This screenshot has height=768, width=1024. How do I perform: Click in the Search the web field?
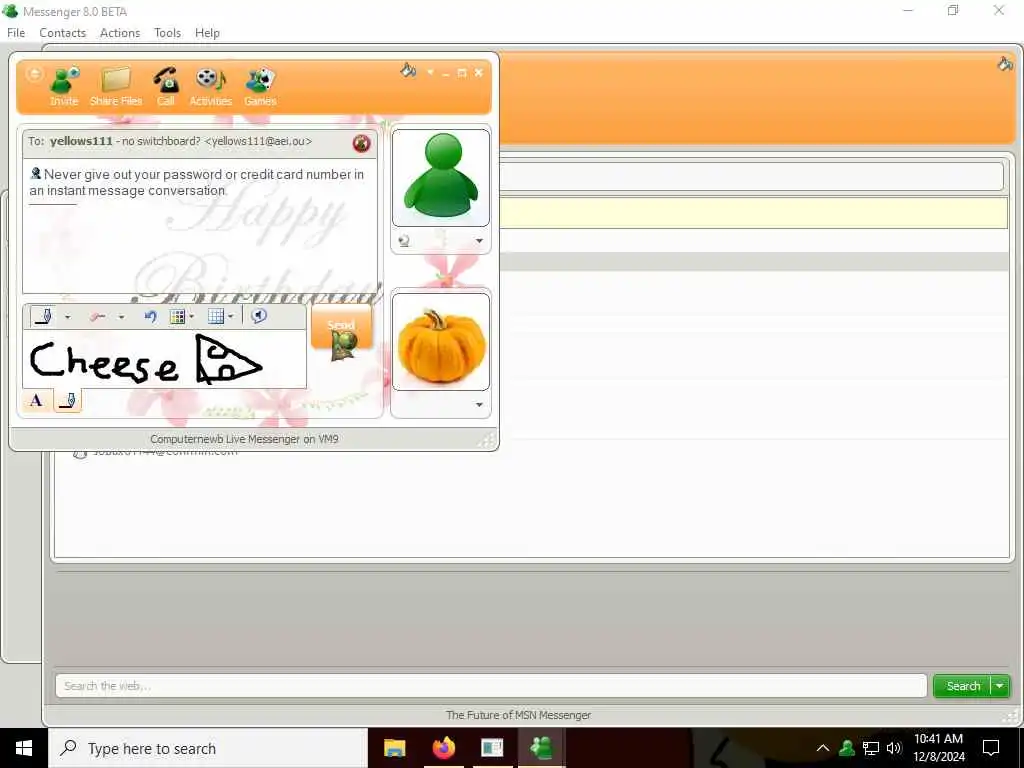[x=491, y=686]
